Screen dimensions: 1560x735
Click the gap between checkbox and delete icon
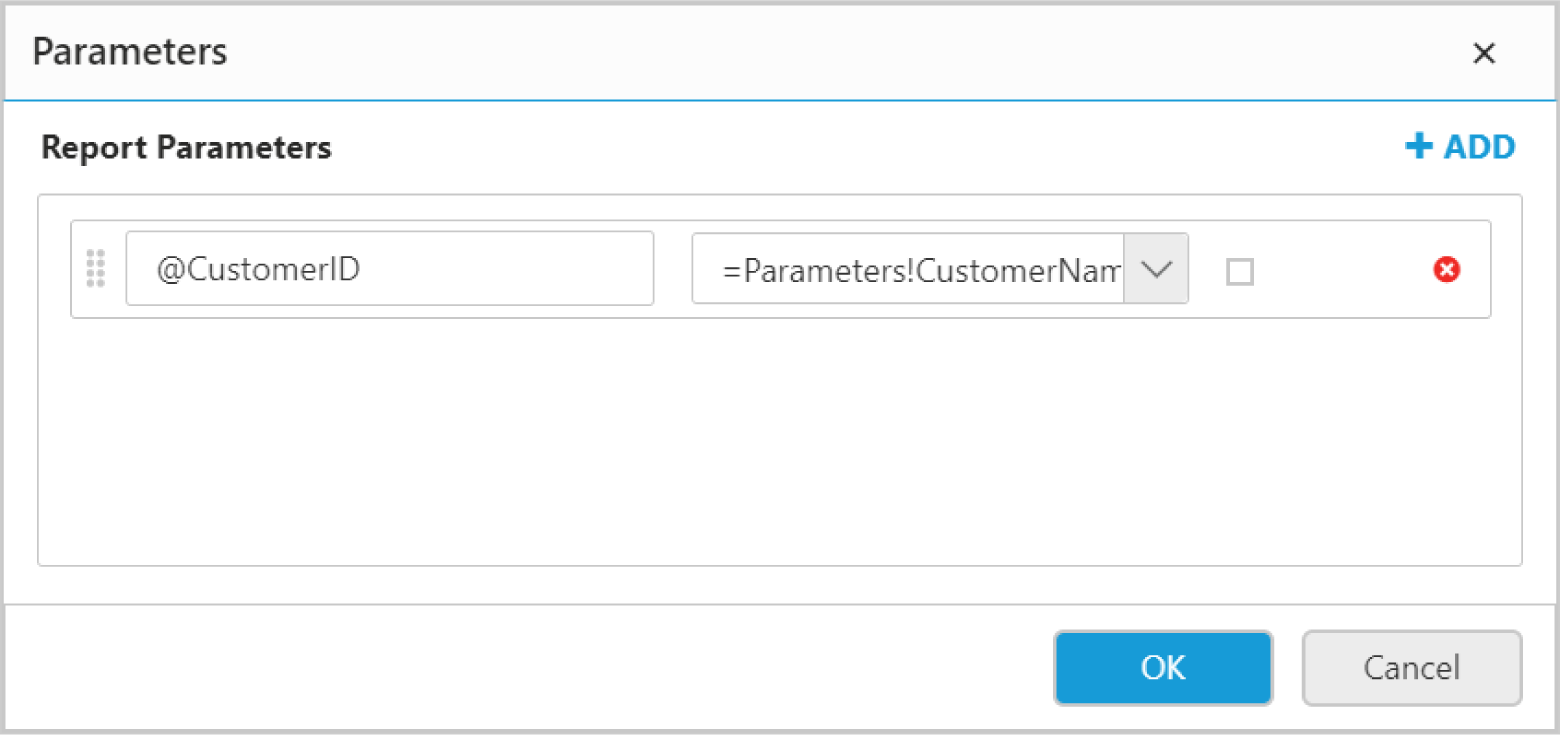pos(1340,270)
